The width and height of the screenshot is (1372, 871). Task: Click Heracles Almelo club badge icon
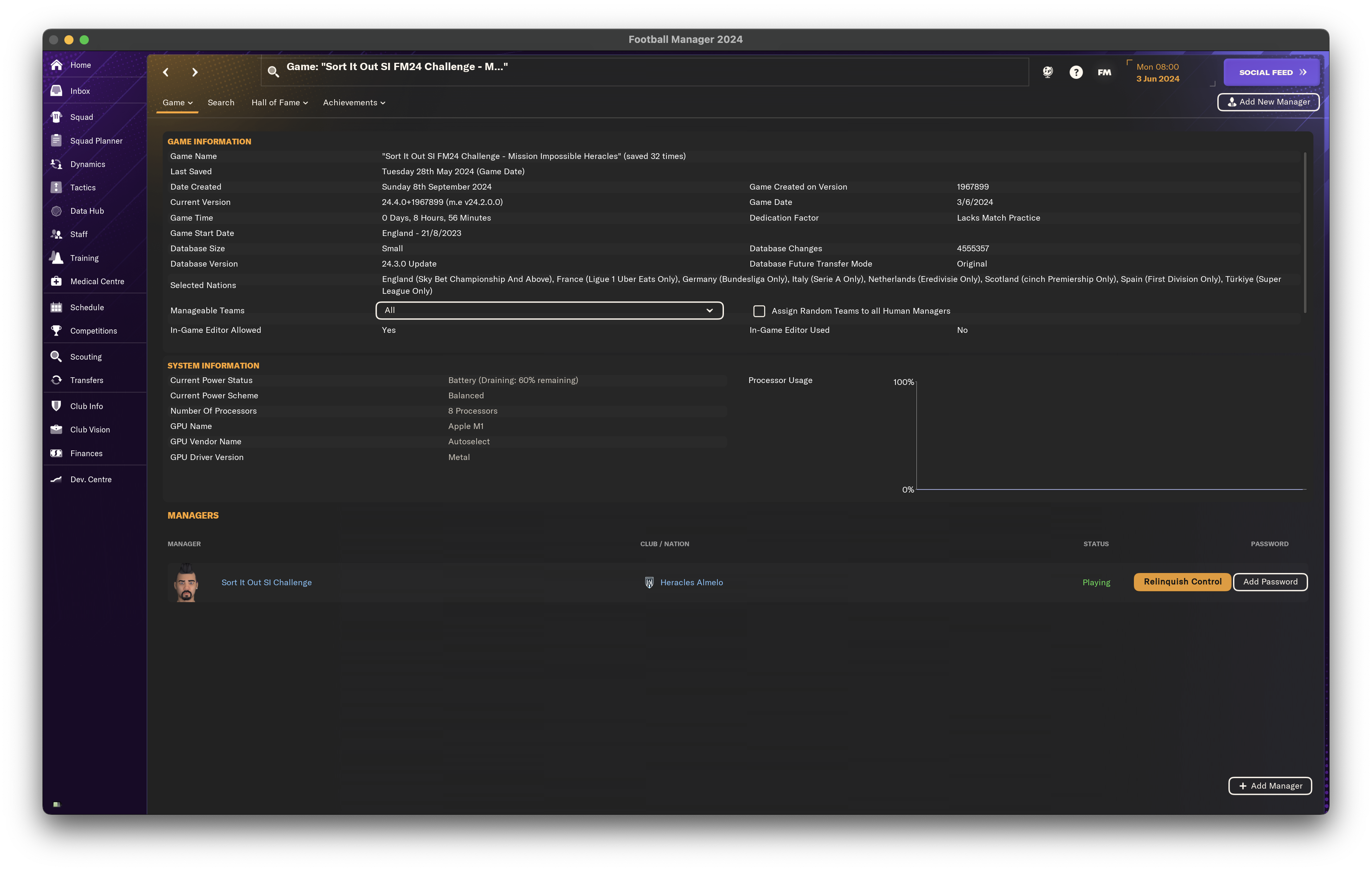[x=649, y=582]
